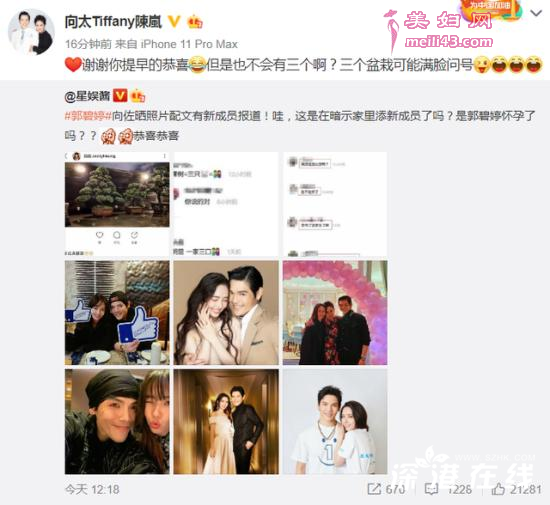Click the repost share icon
Screen dimensions: 550x505
(x=374, y=489)
